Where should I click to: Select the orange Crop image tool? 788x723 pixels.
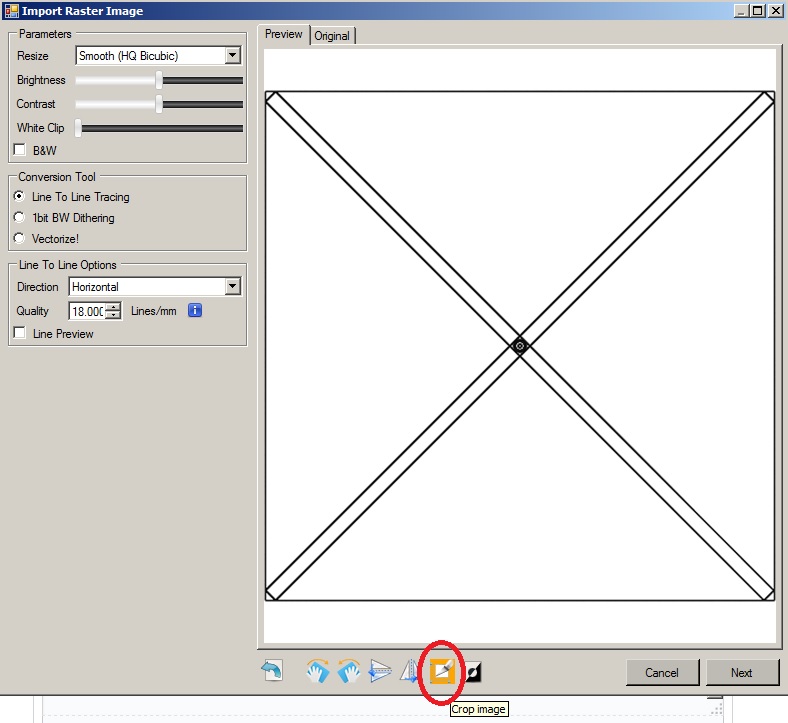click(442, 672)
